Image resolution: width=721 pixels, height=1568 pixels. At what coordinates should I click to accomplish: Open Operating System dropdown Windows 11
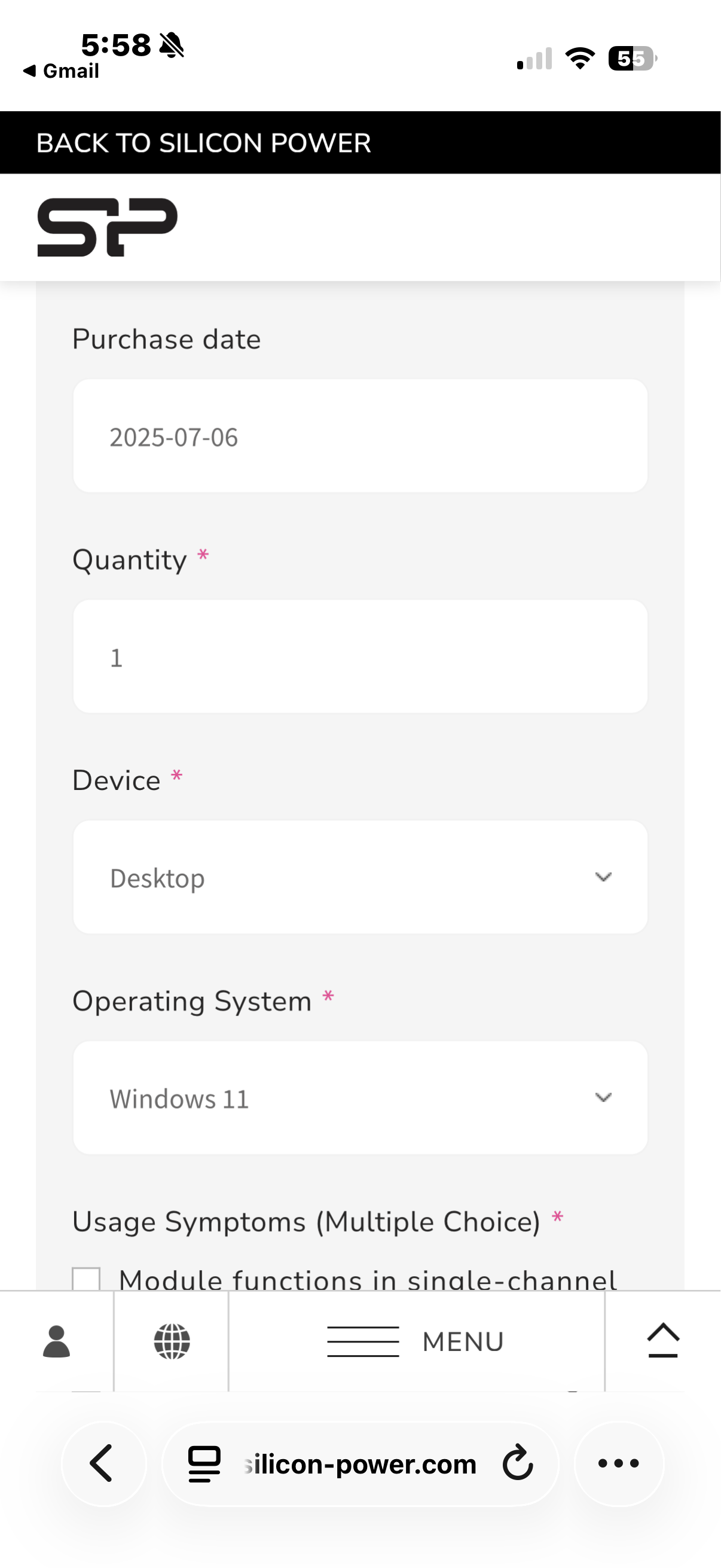pos(359,1097)
